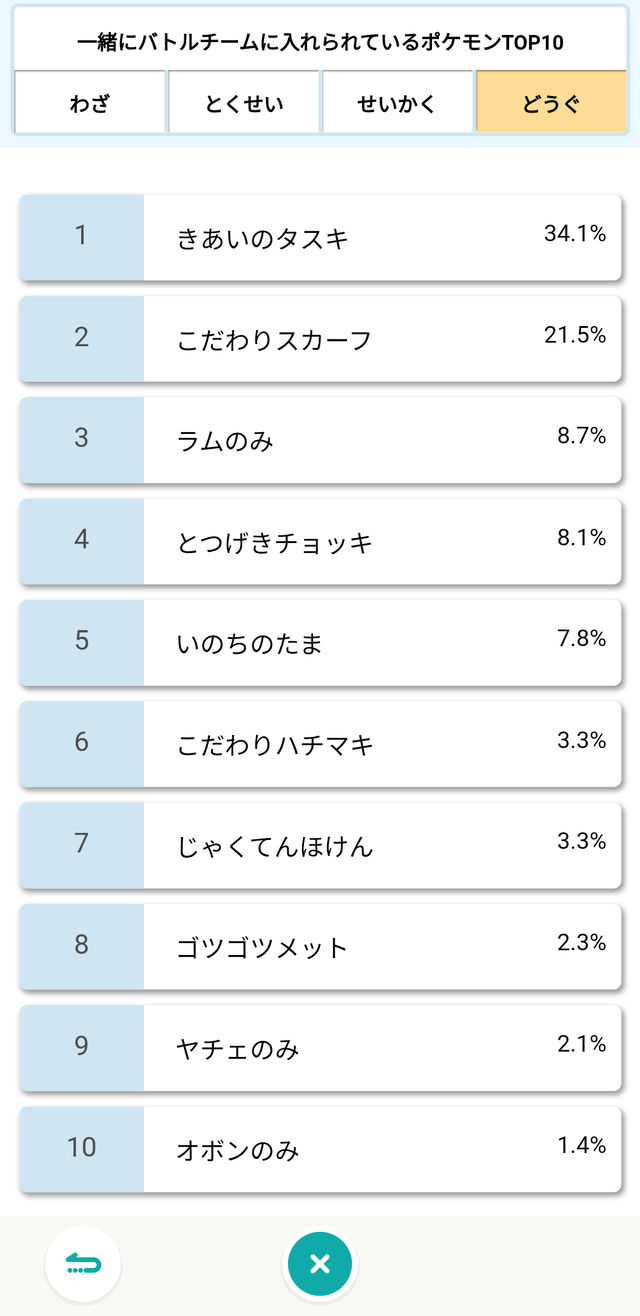Tap the rank number 10 cell
640x1316 pixels.
(x=81, y=1150)
